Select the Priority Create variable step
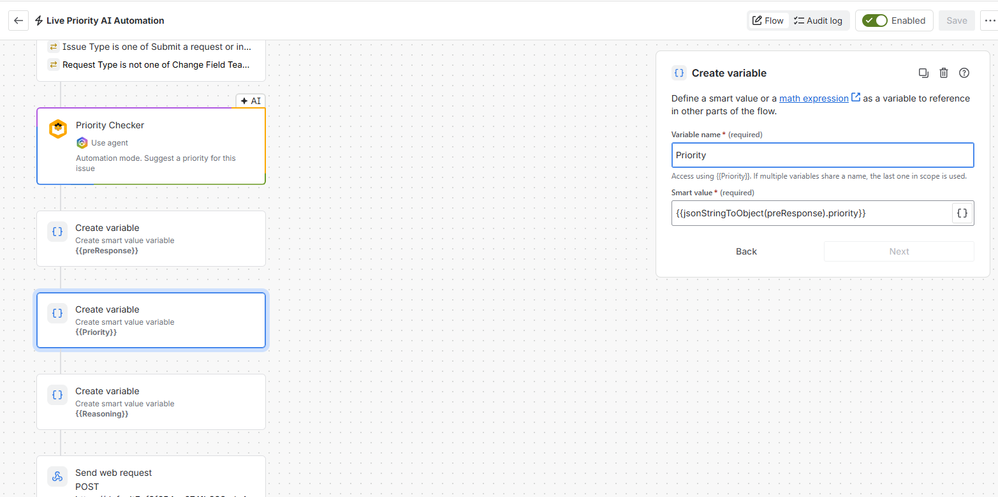 click(x=151, y=320)
